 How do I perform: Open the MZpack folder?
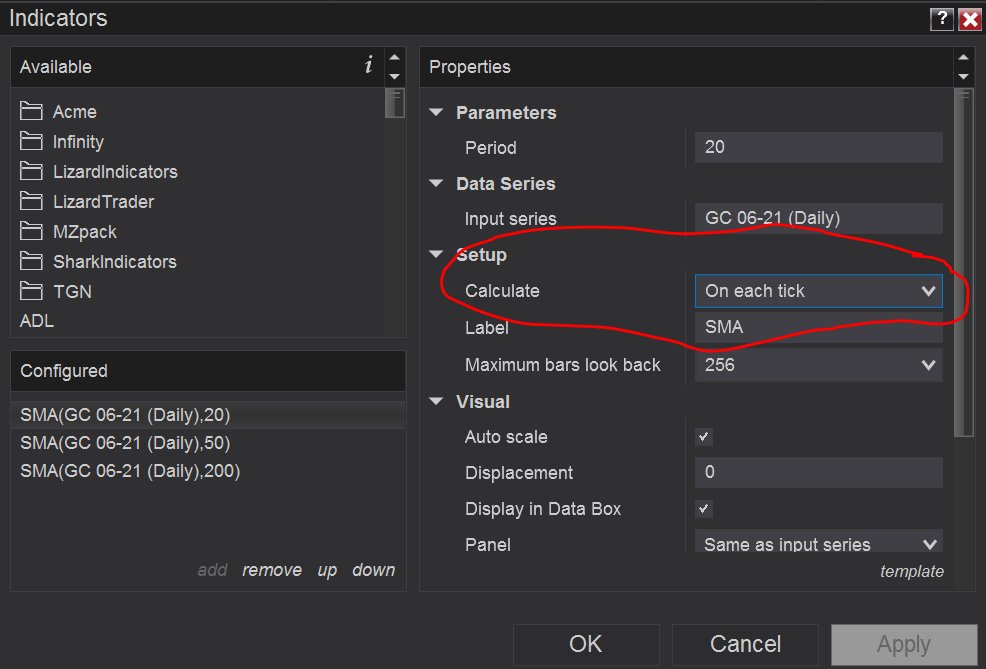(x=68, y=232)
